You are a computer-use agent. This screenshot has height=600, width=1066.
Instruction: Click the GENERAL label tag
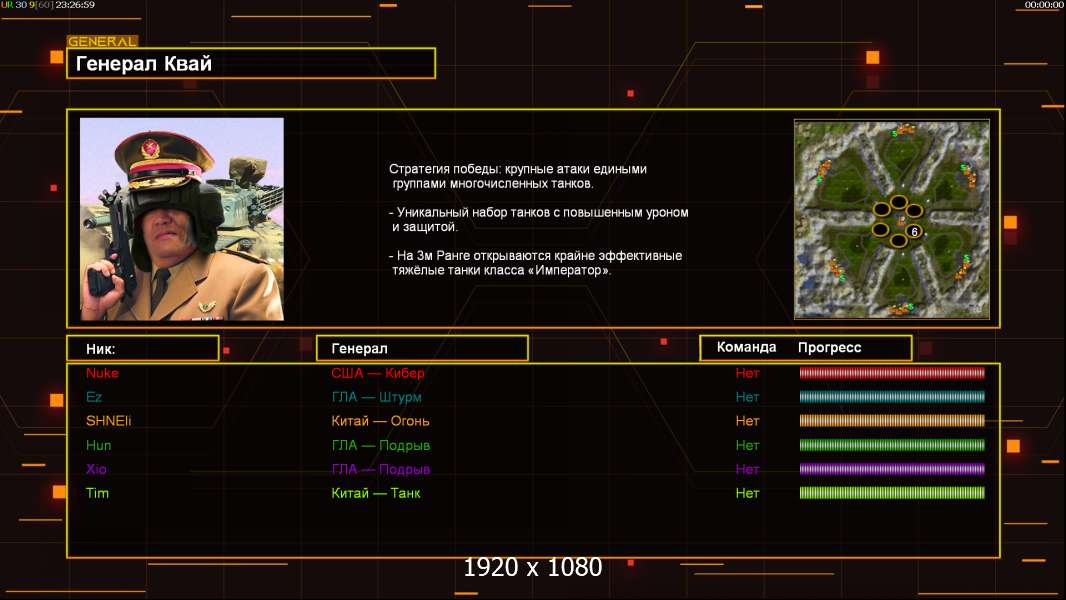click(102, 41)
